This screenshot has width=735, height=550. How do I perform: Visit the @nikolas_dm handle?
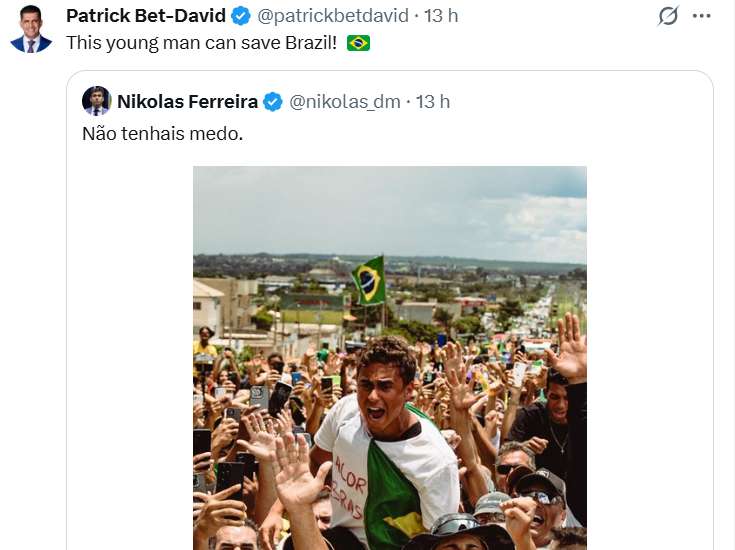[x=345, y=102]
